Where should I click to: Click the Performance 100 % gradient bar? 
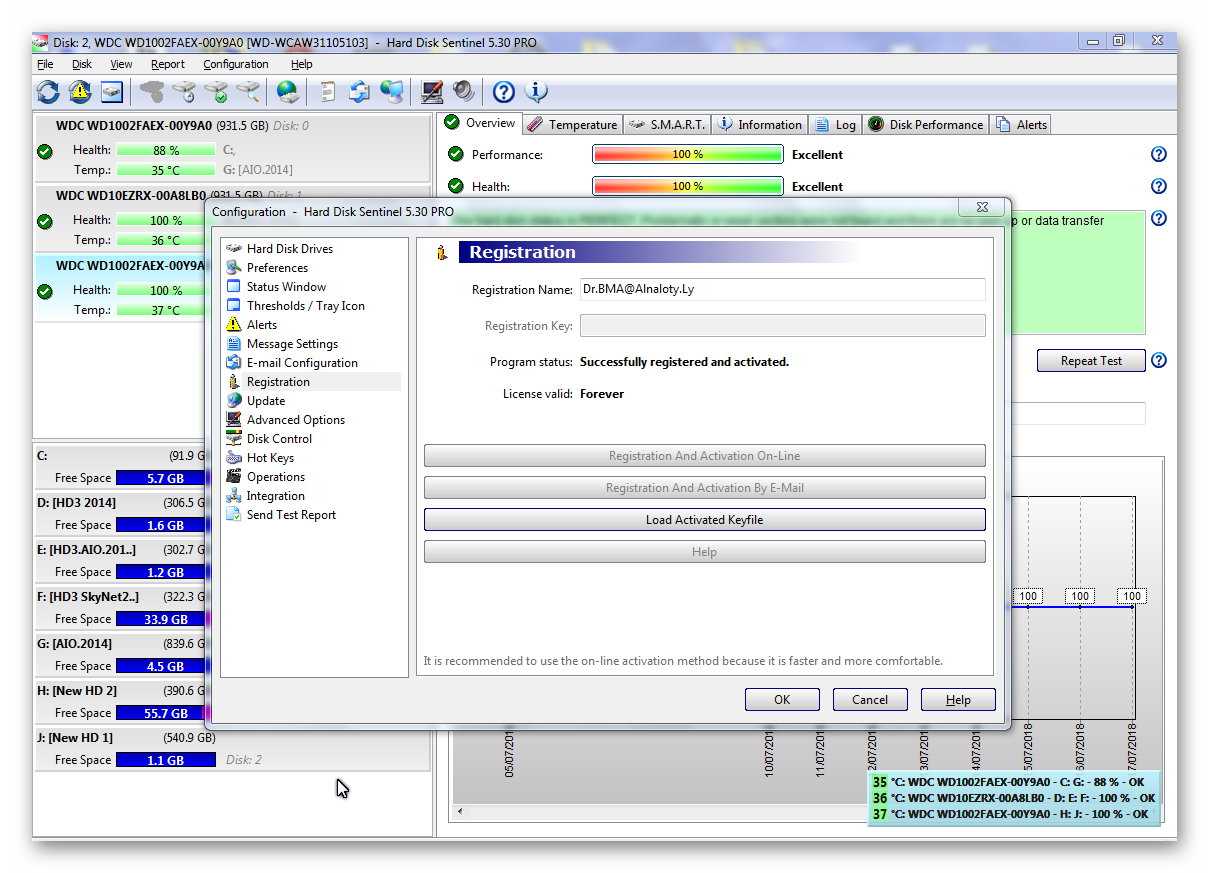pyautogui.click(x=688, y=154)
